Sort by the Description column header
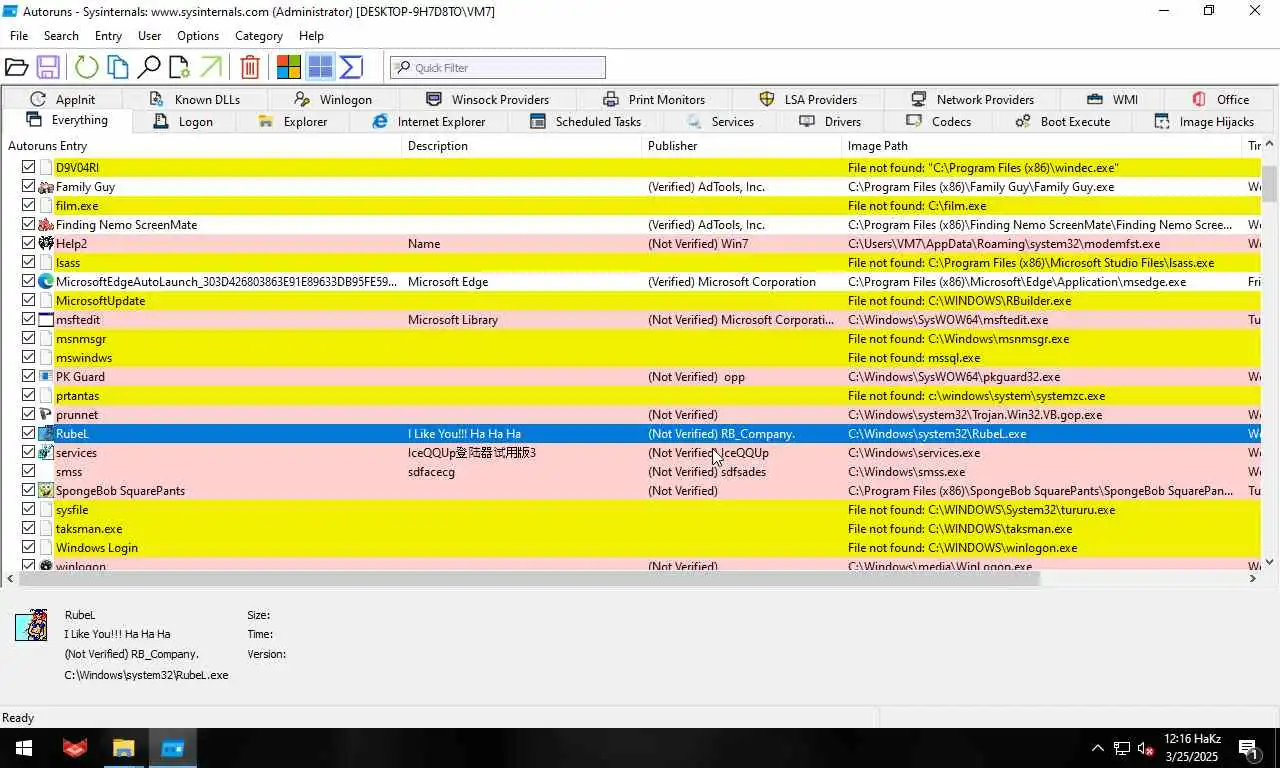The width and height of the screenshot is (1280, 768). coord(522,146)
